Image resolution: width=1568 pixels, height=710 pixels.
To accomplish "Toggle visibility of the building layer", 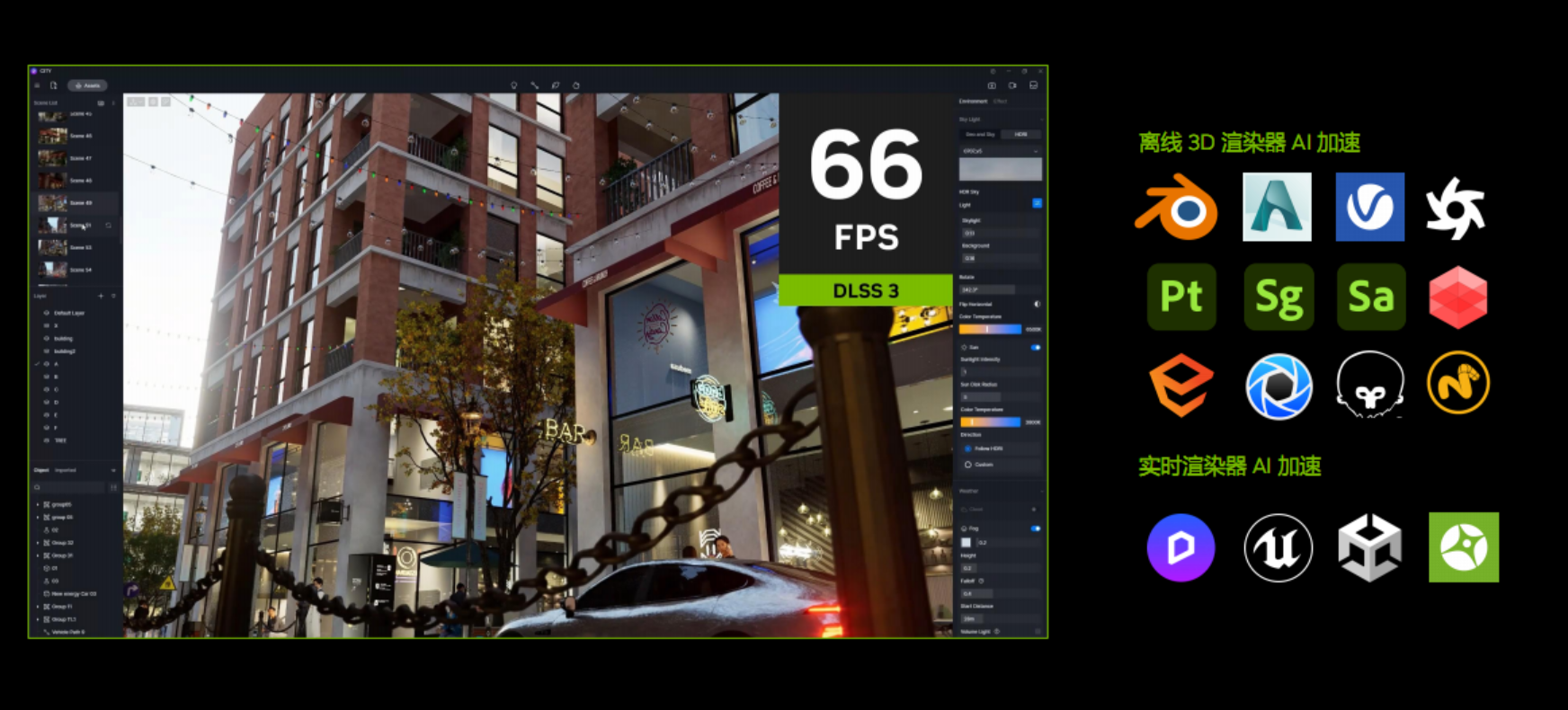I will [x=47, y=339].
